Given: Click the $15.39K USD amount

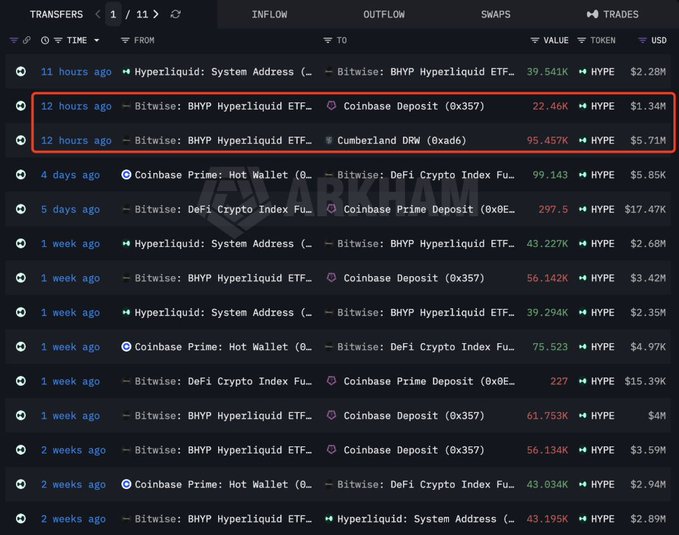Looking at the screenshot, I should 645,382.
